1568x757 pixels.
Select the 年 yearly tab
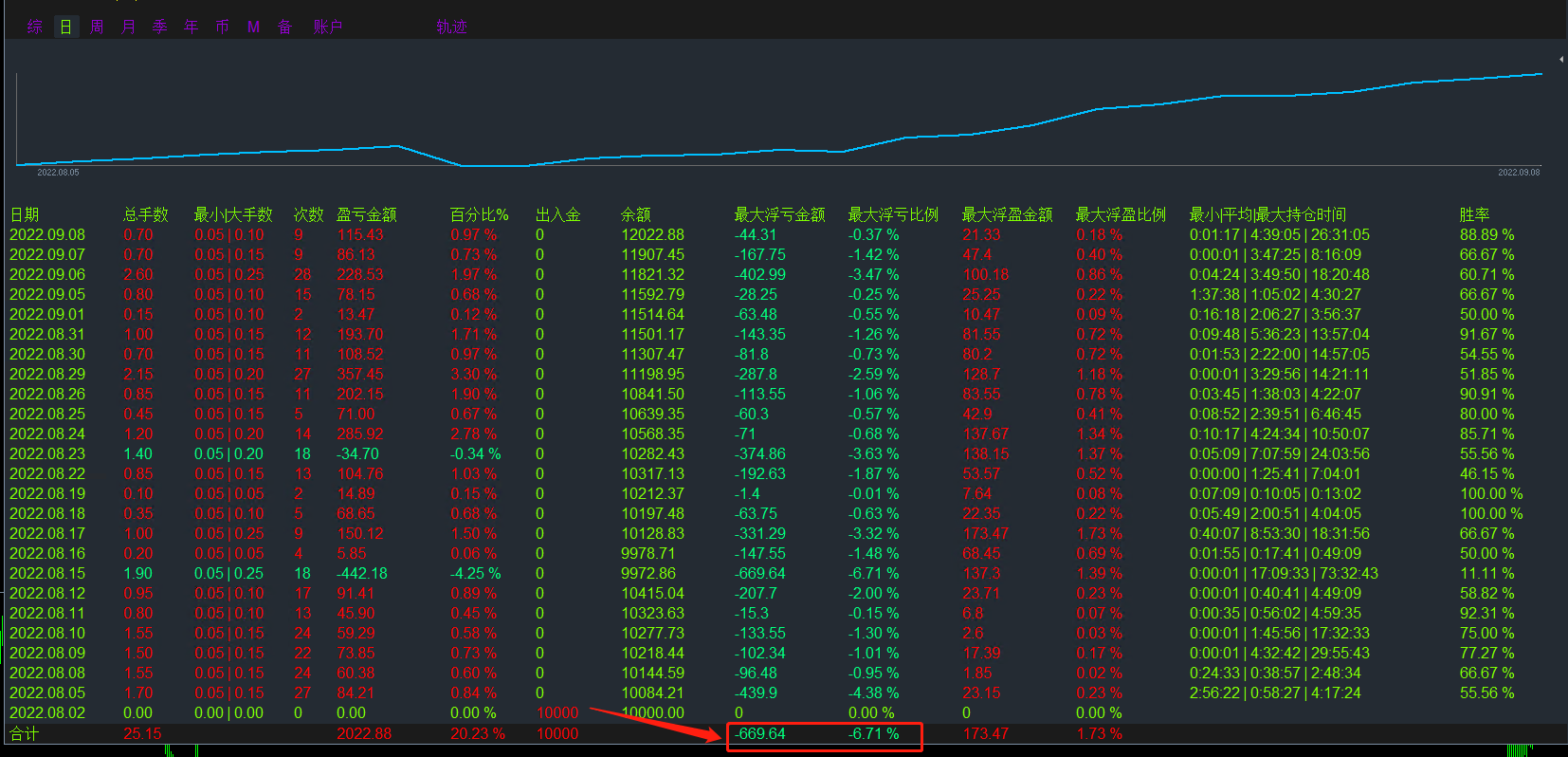tap(191, 27)
